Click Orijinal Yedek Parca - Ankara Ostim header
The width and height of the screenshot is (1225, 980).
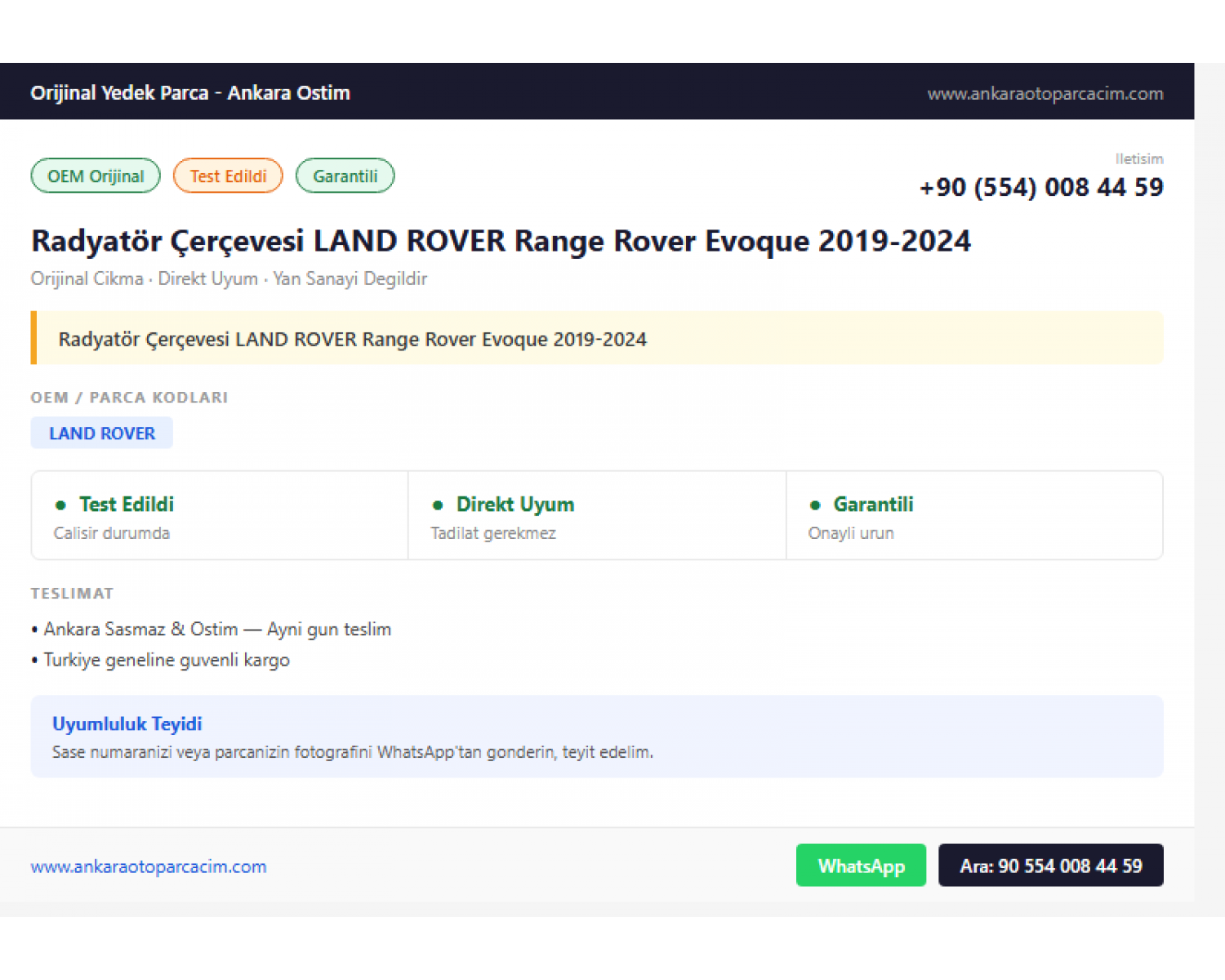pyautogui.click(x=190, y=92)
